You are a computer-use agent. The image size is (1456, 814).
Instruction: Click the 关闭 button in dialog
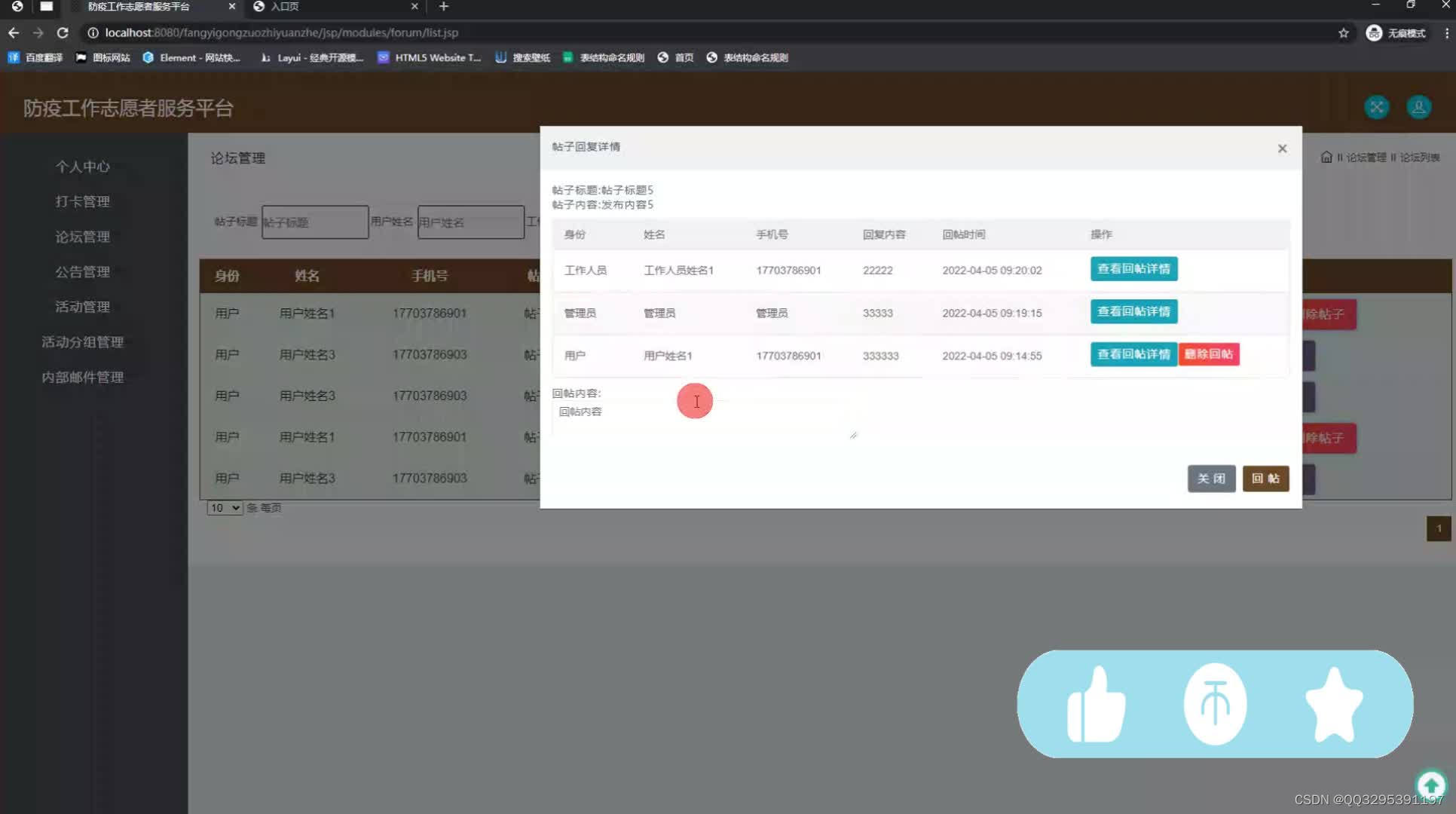(x=1211, y=479)
